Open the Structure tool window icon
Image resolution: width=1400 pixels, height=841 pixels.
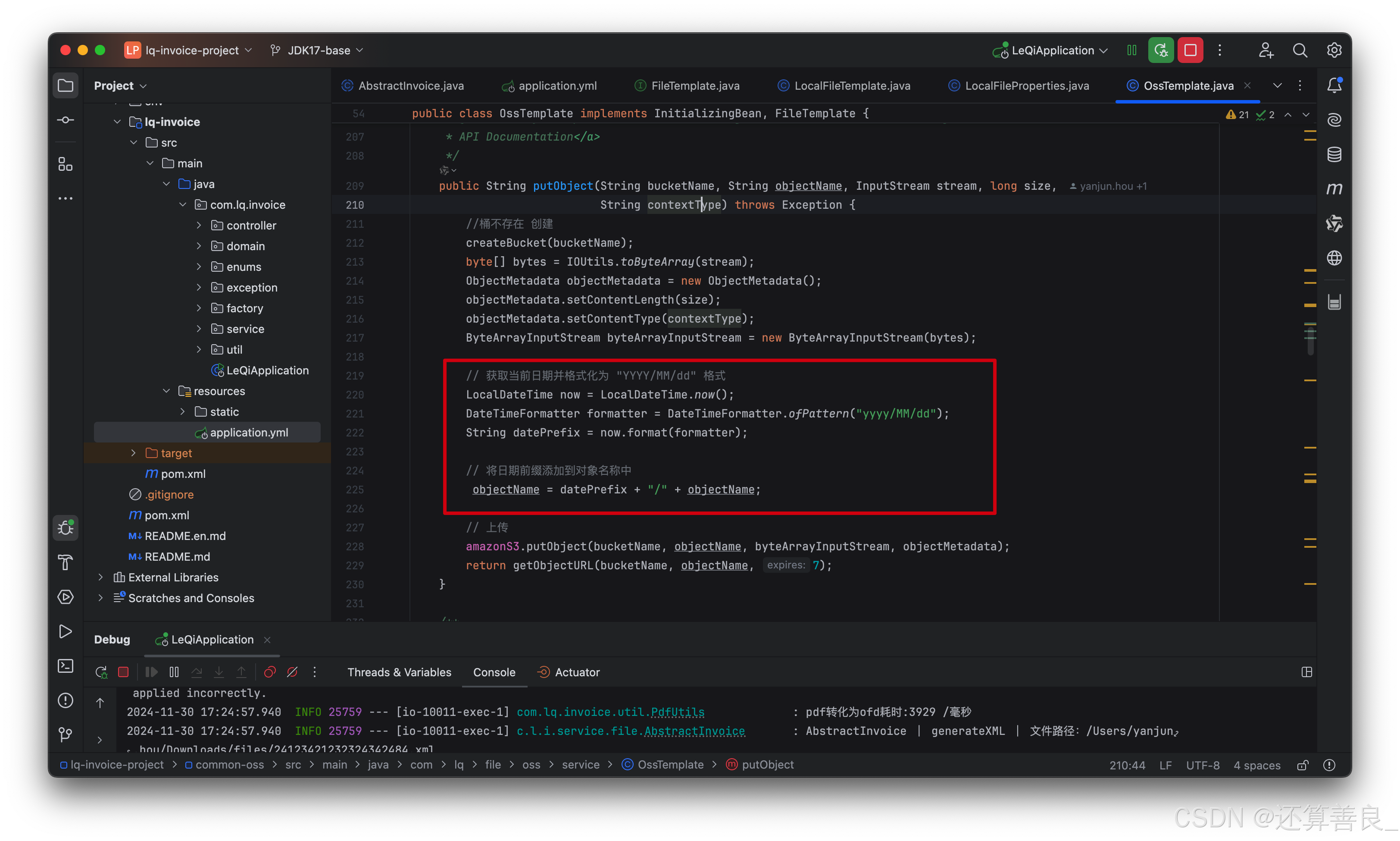65,164
